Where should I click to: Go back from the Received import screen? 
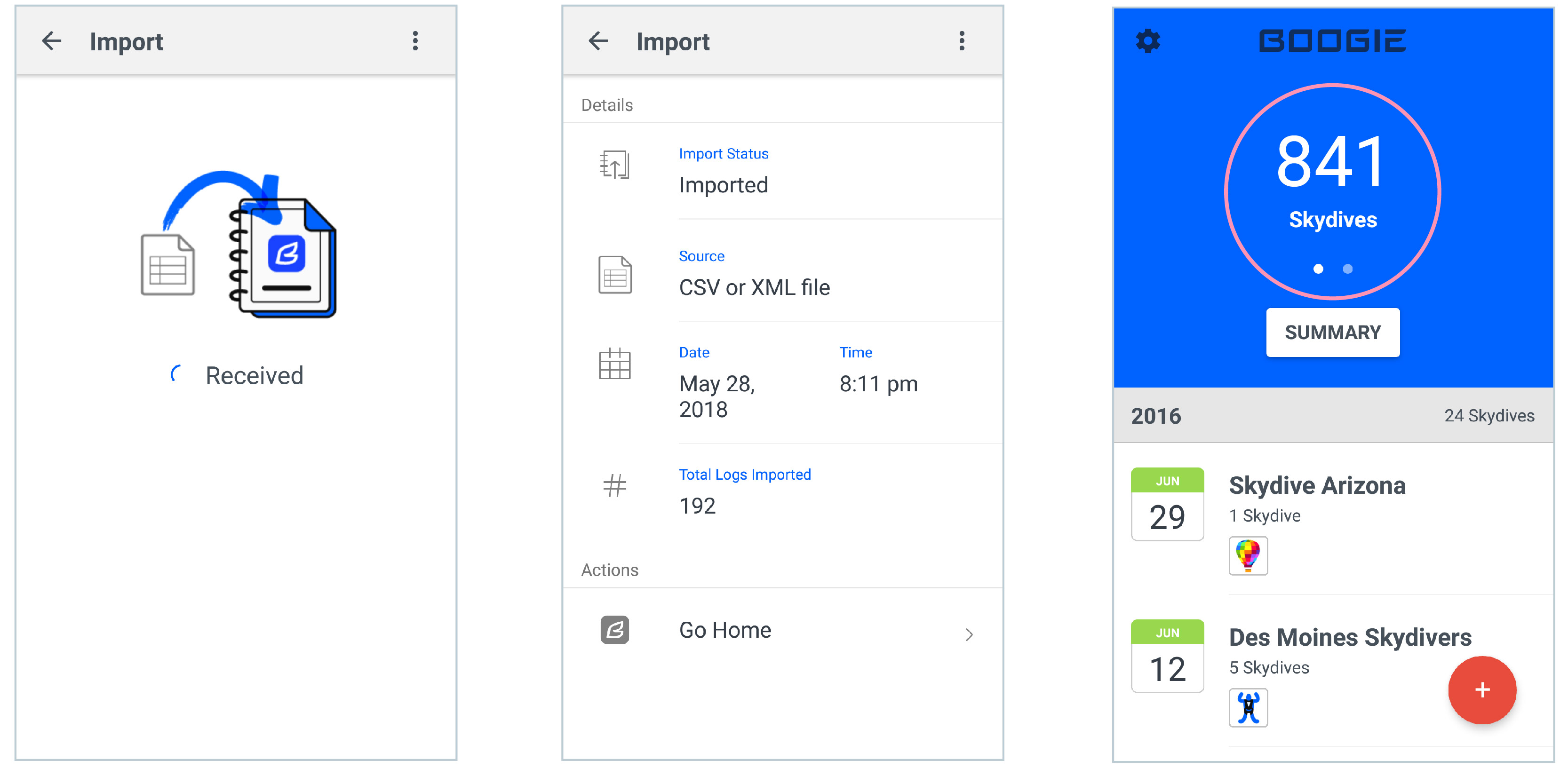52,41
